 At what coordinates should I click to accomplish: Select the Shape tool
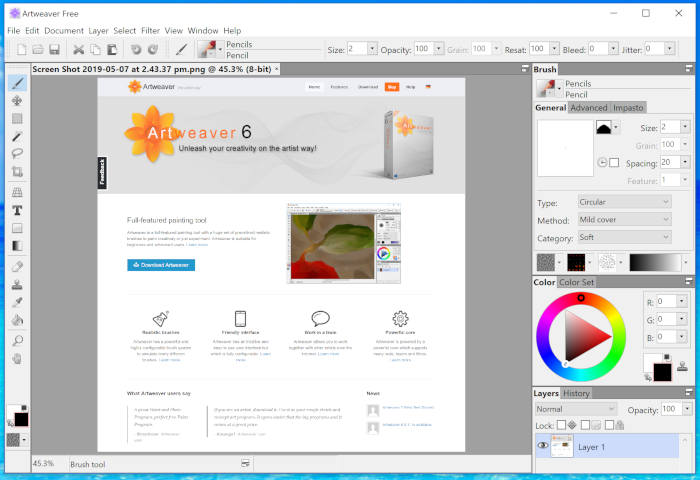(17, 228)
